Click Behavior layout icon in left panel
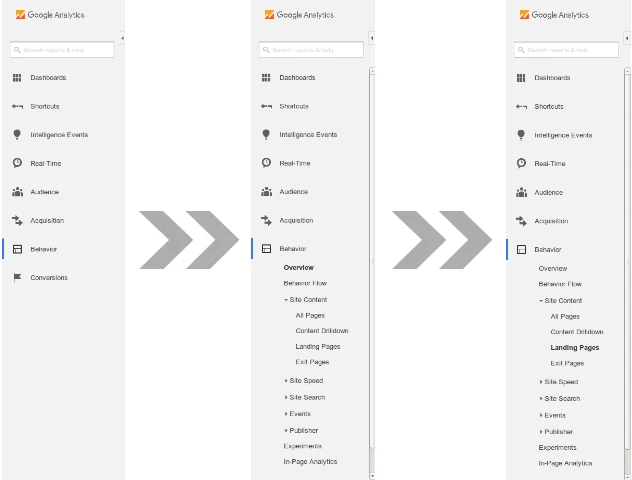 pyautogui.click(x=17, y=249)
